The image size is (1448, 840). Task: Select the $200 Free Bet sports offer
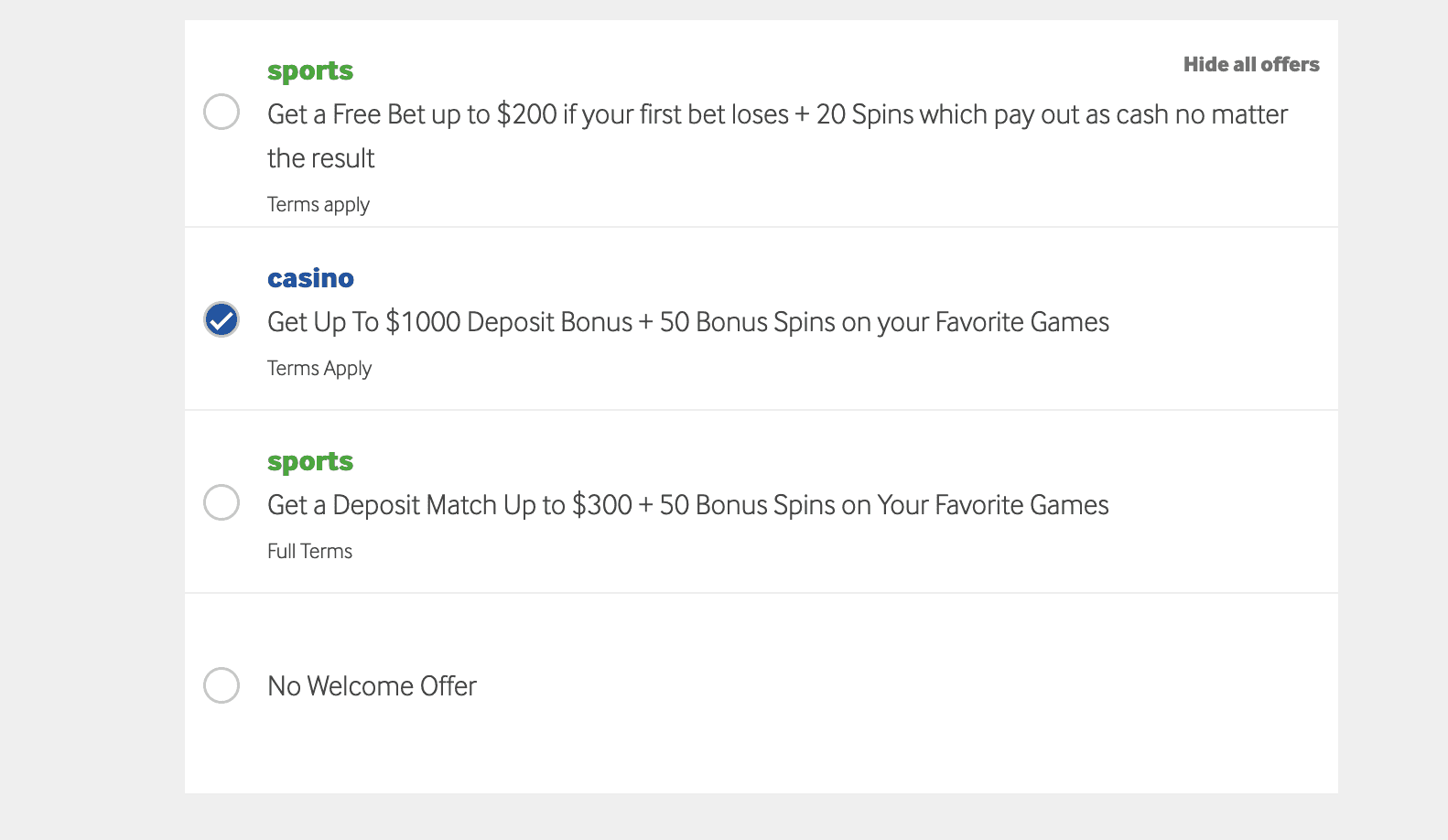click(x=221, y=113)
